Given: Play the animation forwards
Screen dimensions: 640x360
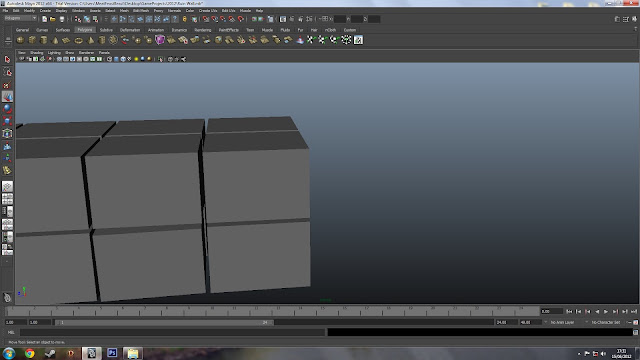Looking at the screenshot, I should coord(606,312).
